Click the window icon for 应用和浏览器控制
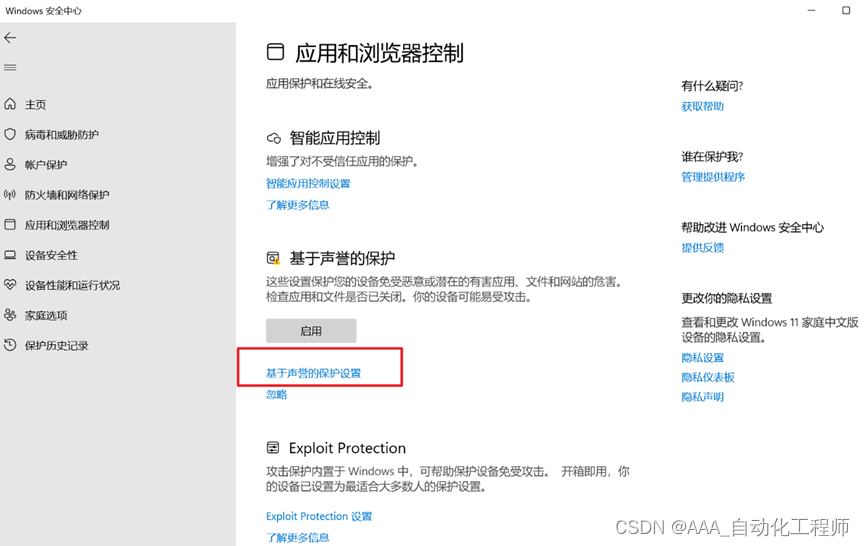The image size is (865, 546). [10, 224]
